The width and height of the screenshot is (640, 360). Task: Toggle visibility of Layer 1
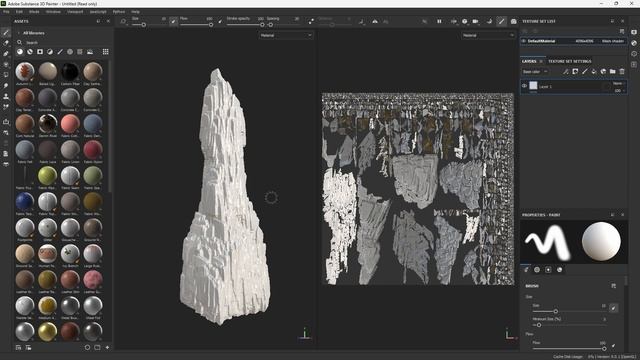pyautogui.click(x=524, y=86)
